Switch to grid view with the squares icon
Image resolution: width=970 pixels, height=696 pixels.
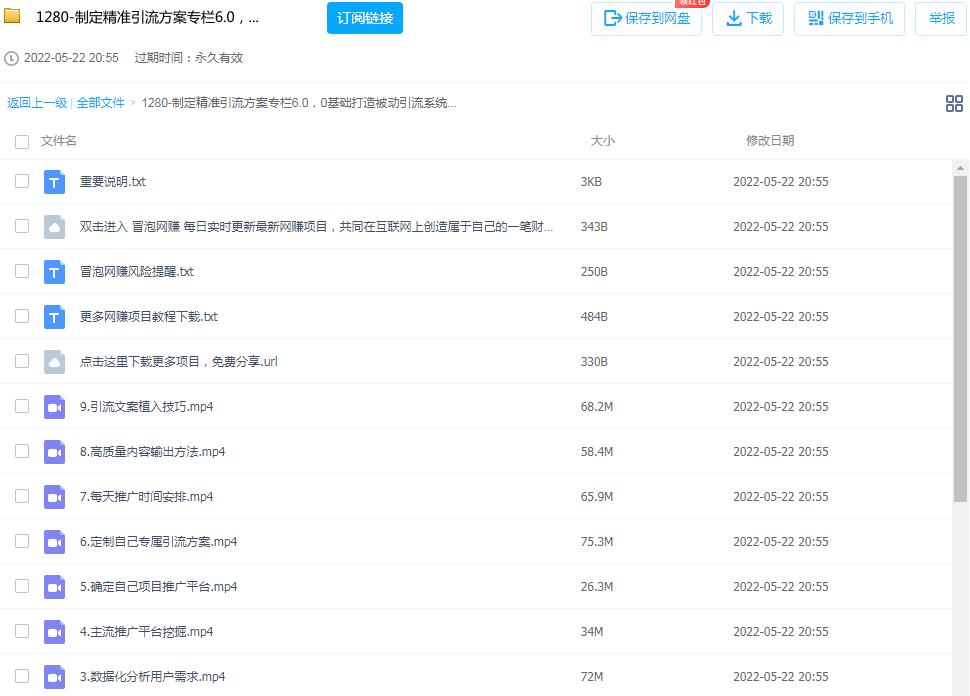click(x=954, y=103)
